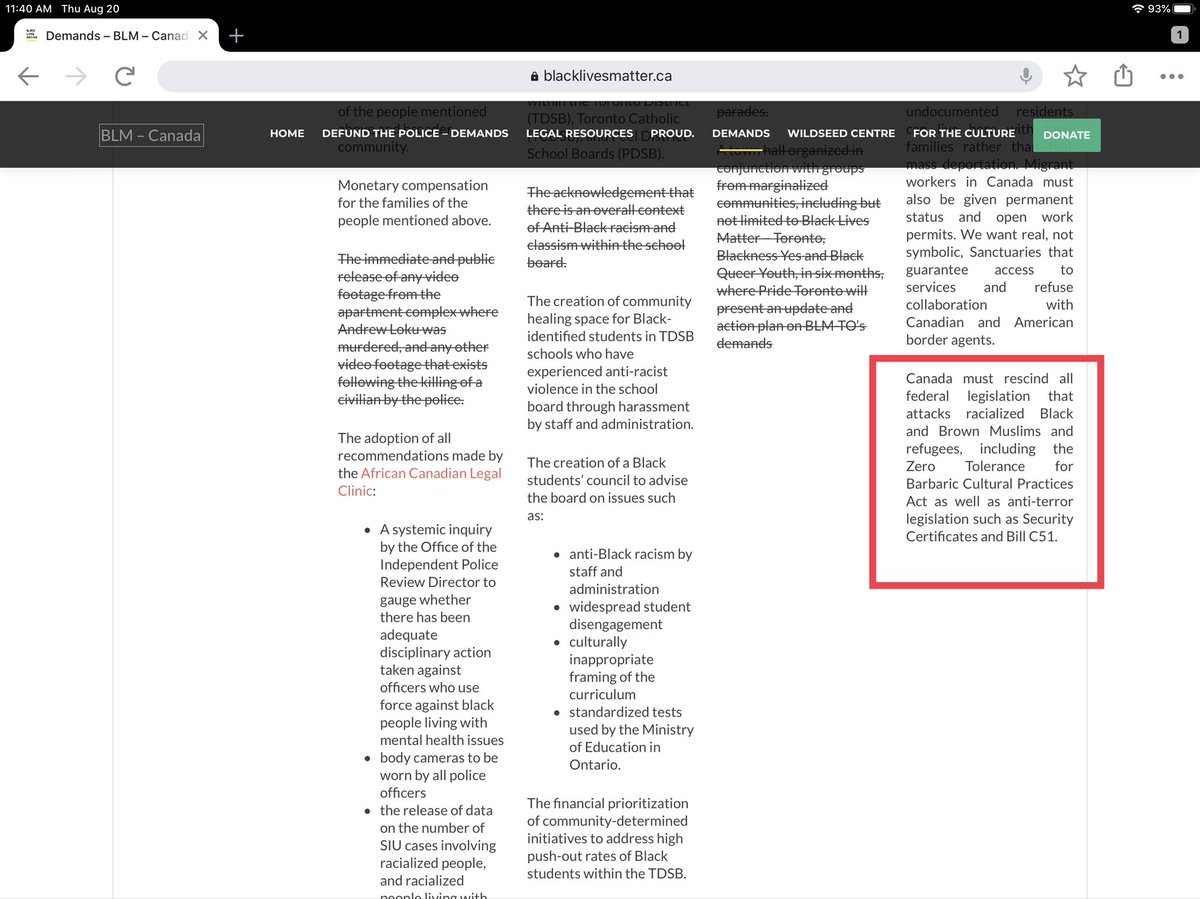Reload the current page
This screenshot has width=1200, height=899.
(x=126, y=76)
